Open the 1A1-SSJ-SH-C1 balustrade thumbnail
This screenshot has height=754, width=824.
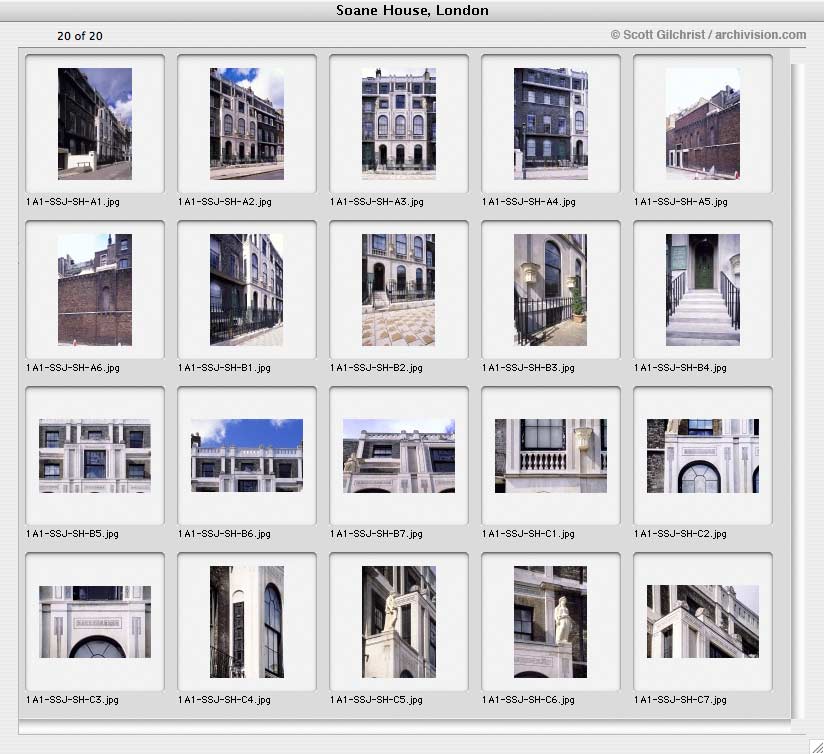[x=551, y=456]
